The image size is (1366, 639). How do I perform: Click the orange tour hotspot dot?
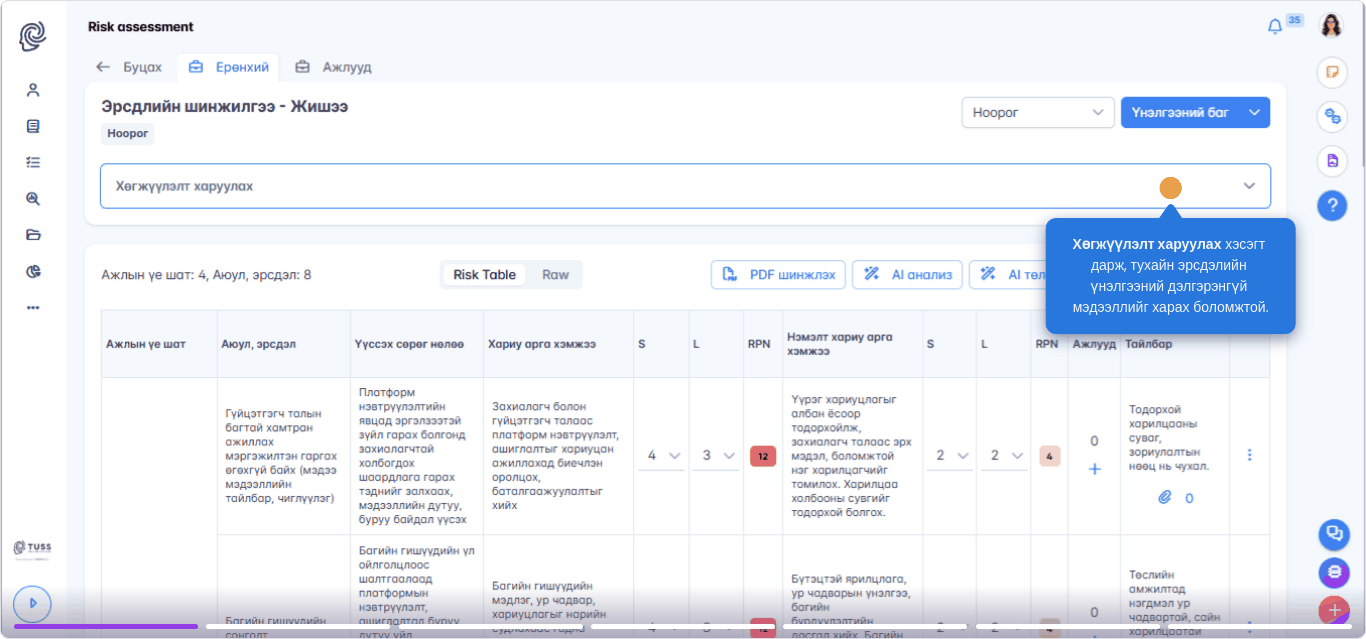[x=1170, y=188]
